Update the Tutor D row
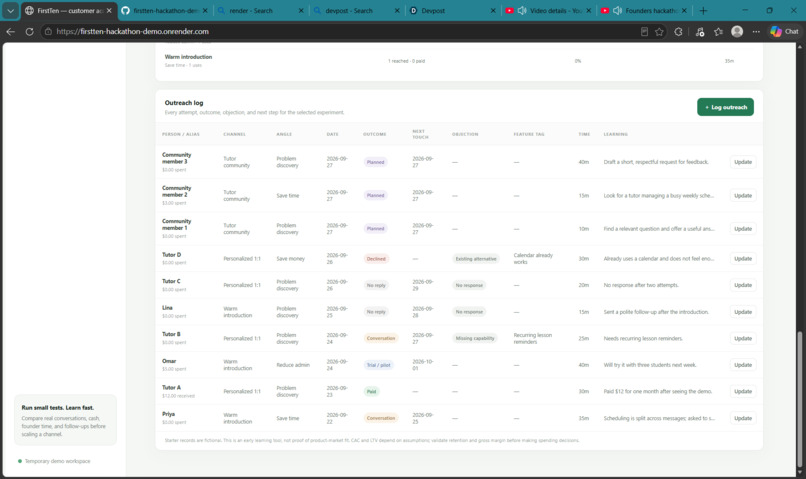 (x=743, y=259)
